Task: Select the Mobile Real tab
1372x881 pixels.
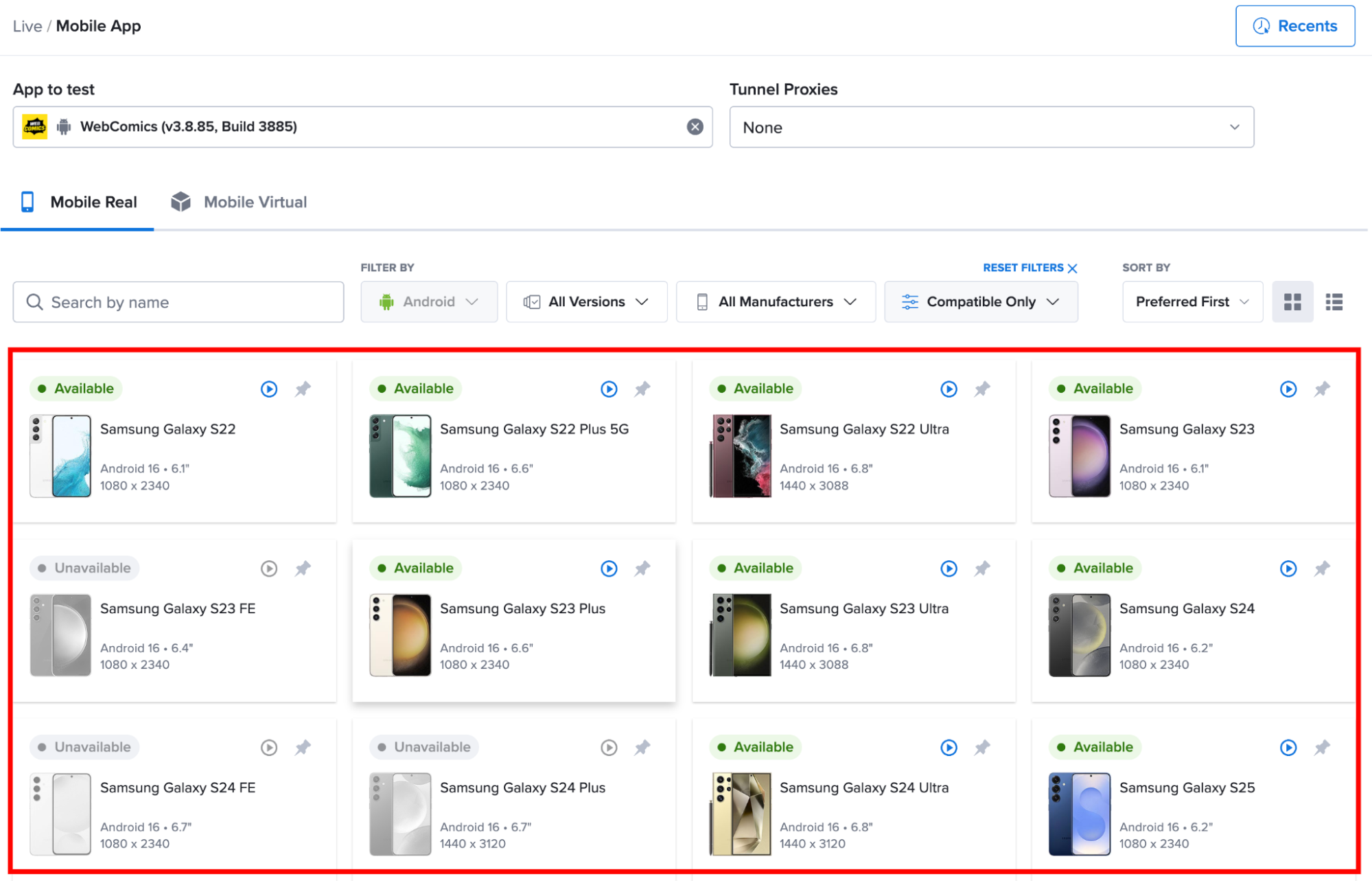Action: pos(78,203)
